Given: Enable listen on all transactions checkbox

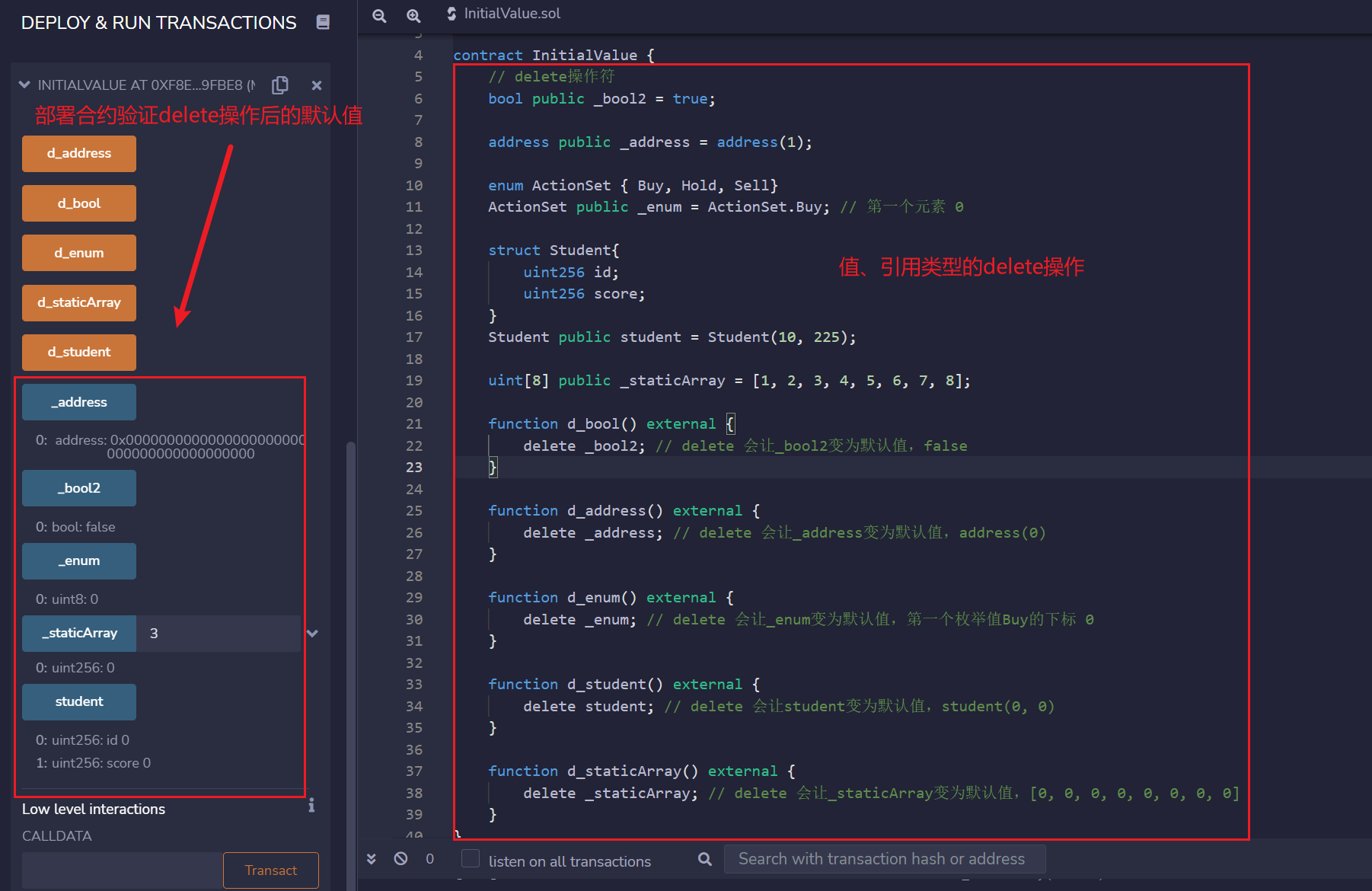Looking at the screenshot, I should (x=471, y=859).
